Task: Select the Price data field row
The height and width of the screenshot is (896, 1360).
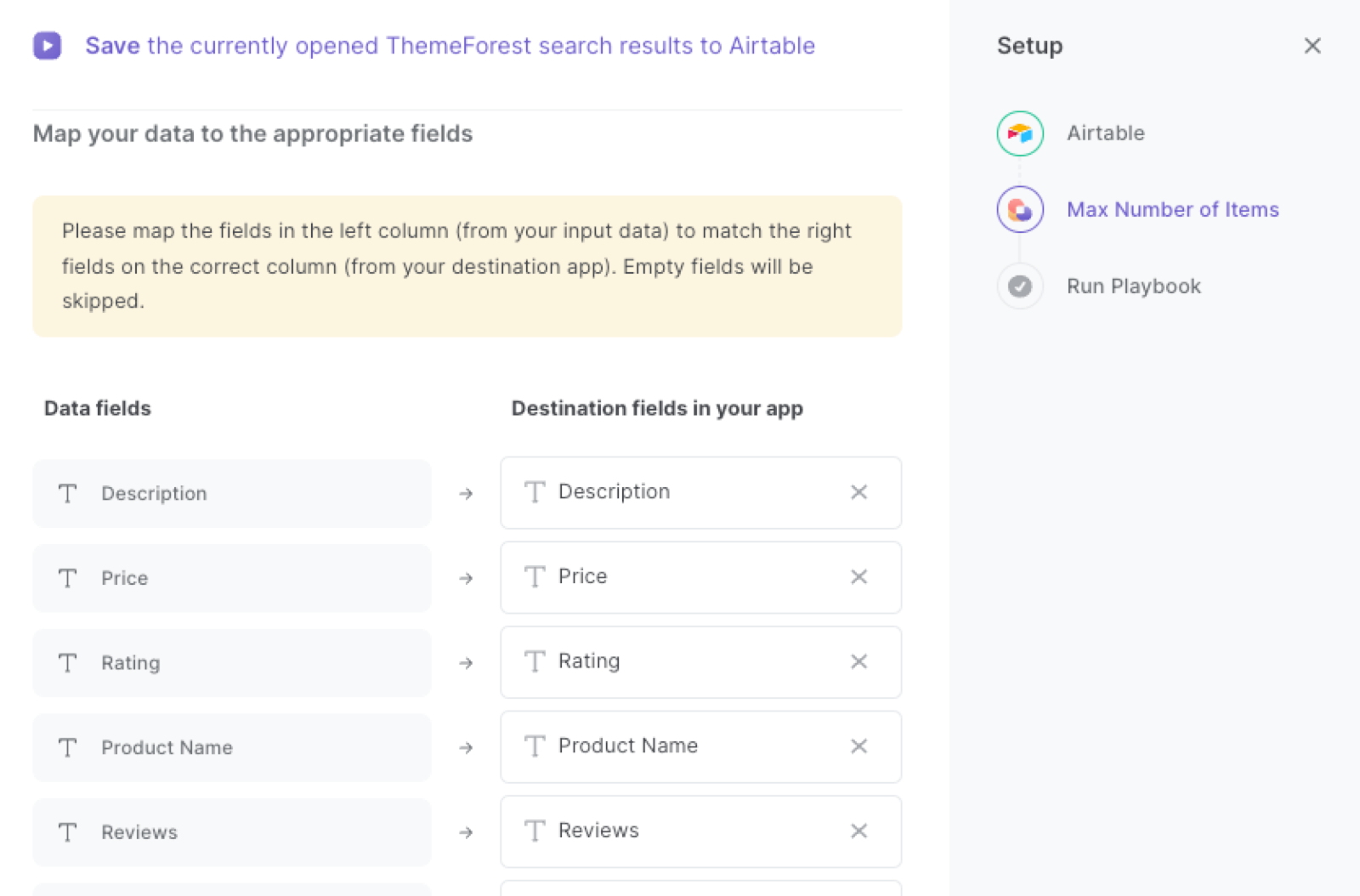Action: coord(232,578)
